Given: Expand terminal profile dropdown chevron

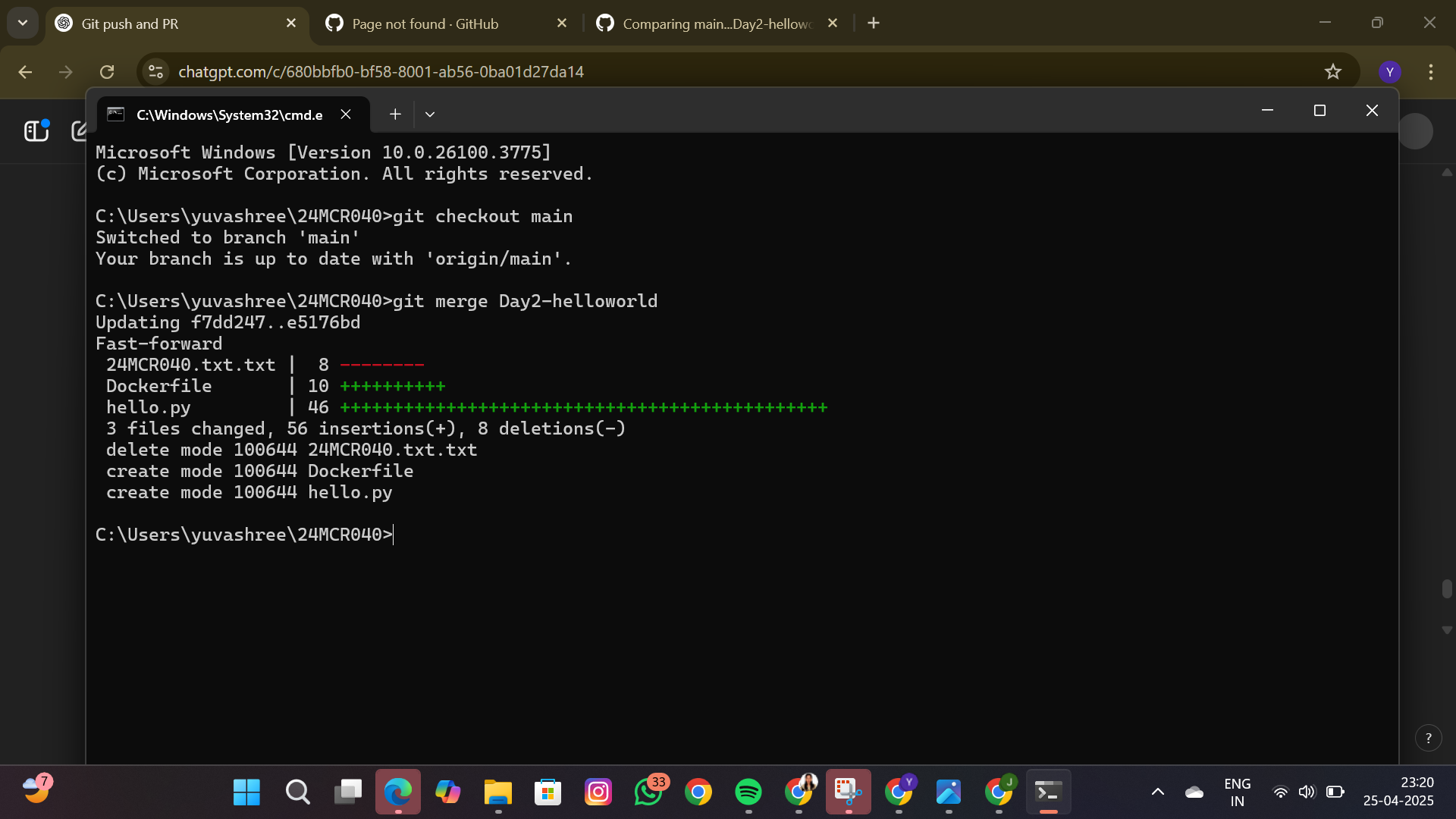Looking at the screenshot, I should coord(430,114).
